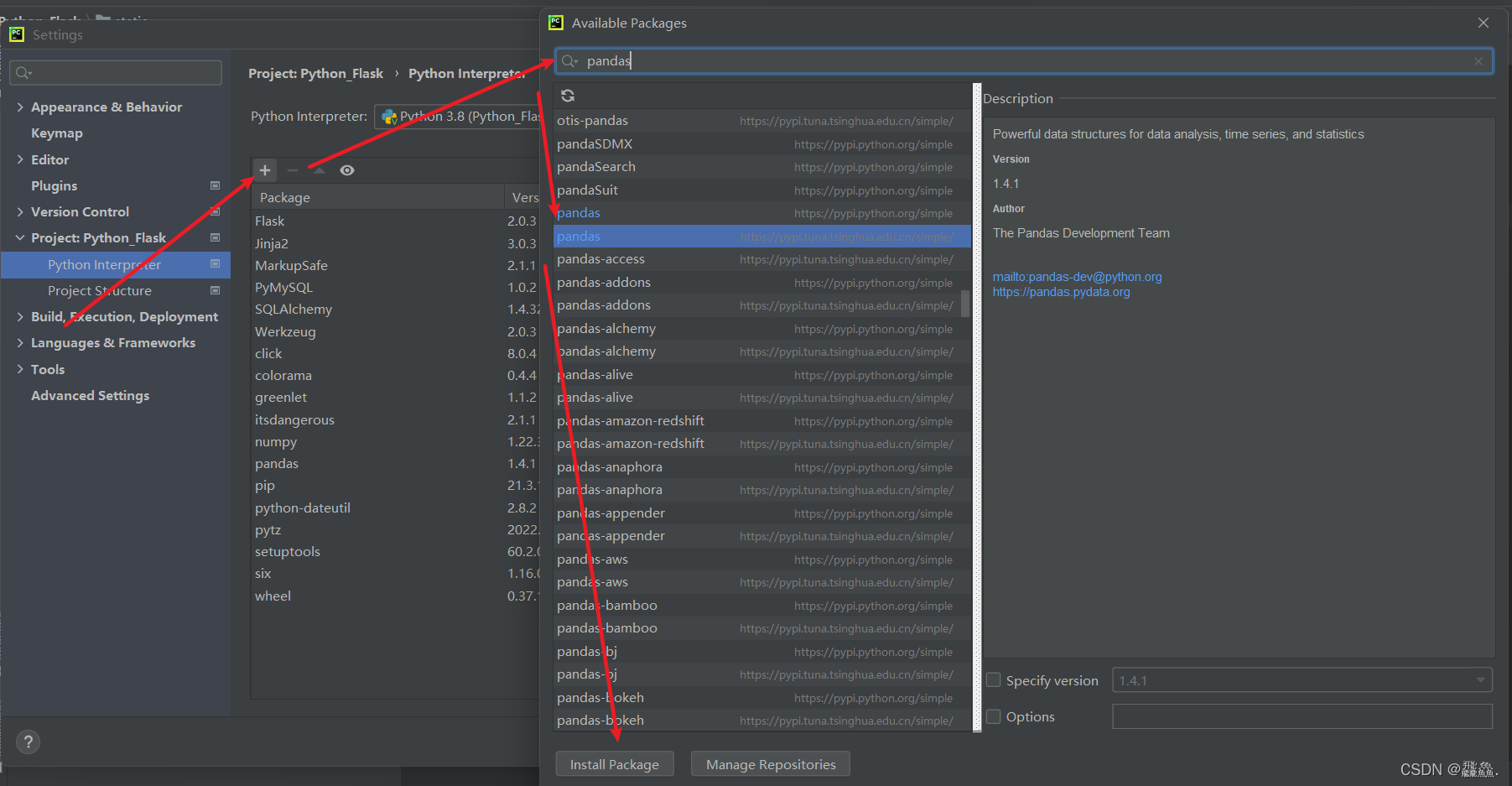1512x786 pixels.
Task: Click the upgrade package arrow icon
Action: [320, 170]
